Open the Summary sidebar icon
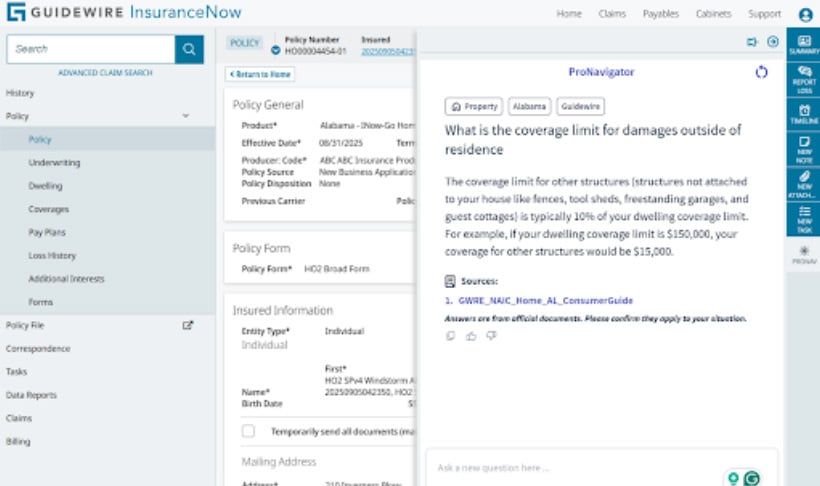This screenshot has width=820, height=486. coord(804,45)
